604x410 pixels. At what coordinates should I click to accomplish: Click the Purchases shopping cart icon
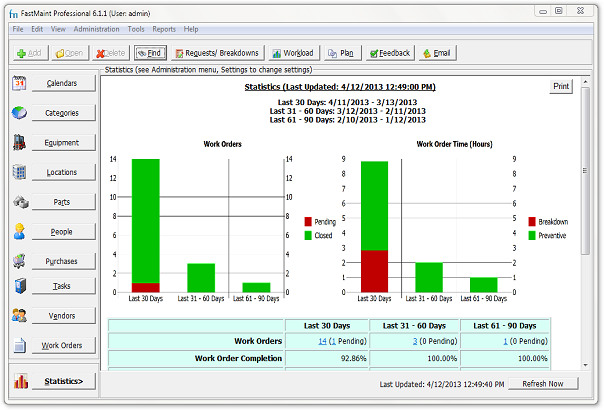coord(19,261)
